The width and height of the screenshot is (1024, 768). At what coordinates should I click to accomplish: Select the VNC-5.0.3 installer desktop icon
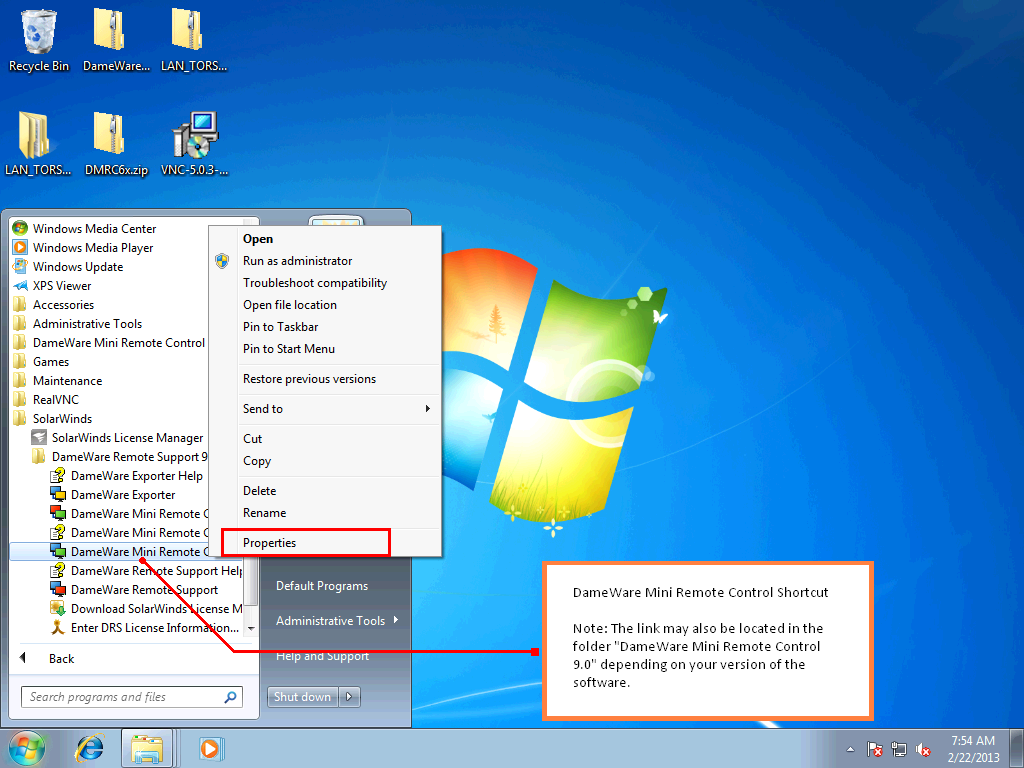195,144
